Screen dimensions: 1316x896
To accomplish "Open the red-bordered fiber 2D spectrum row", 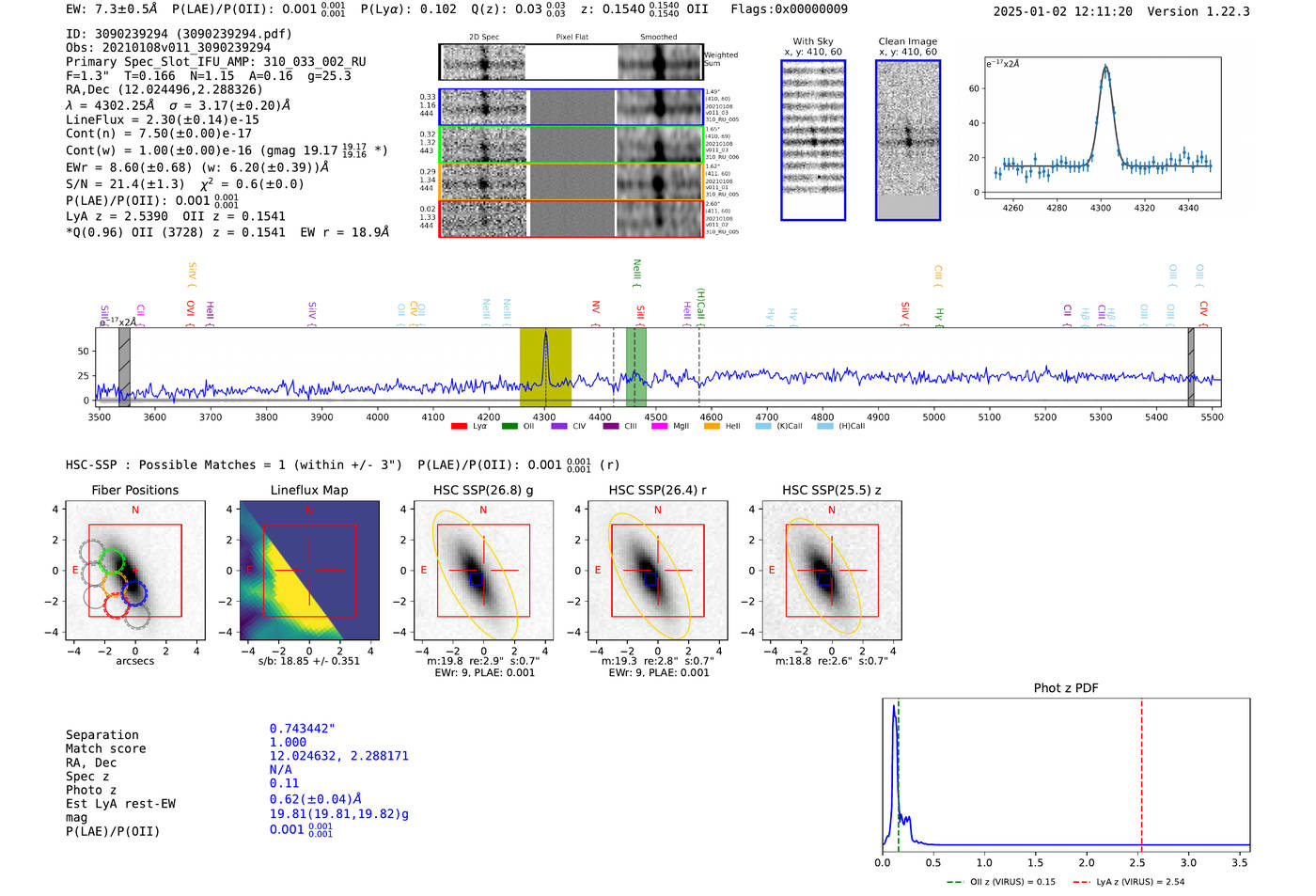I will pos(571,218).
